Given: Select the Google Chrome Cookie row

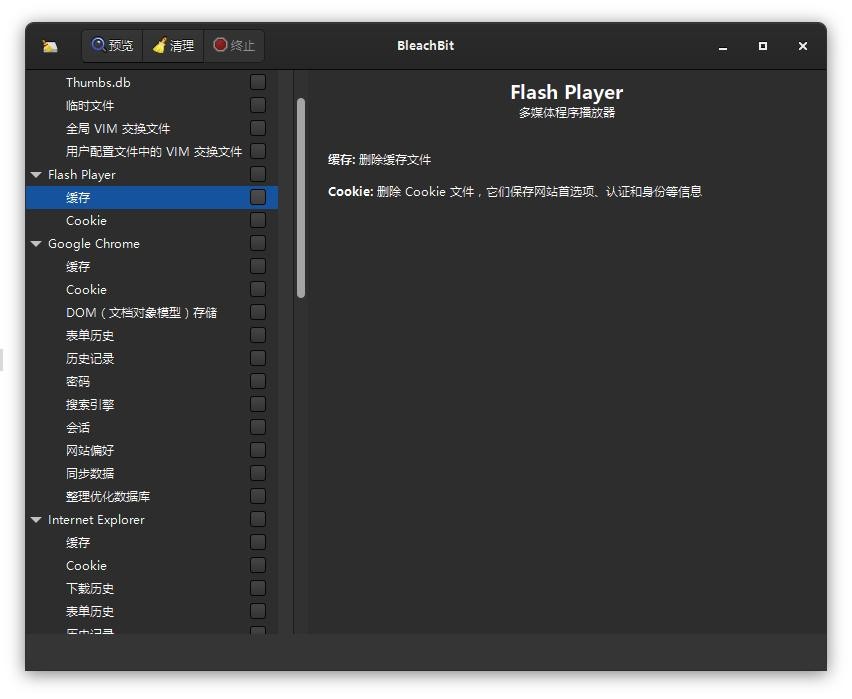Looking at the screenshot, I should click(x=152, y=290).
